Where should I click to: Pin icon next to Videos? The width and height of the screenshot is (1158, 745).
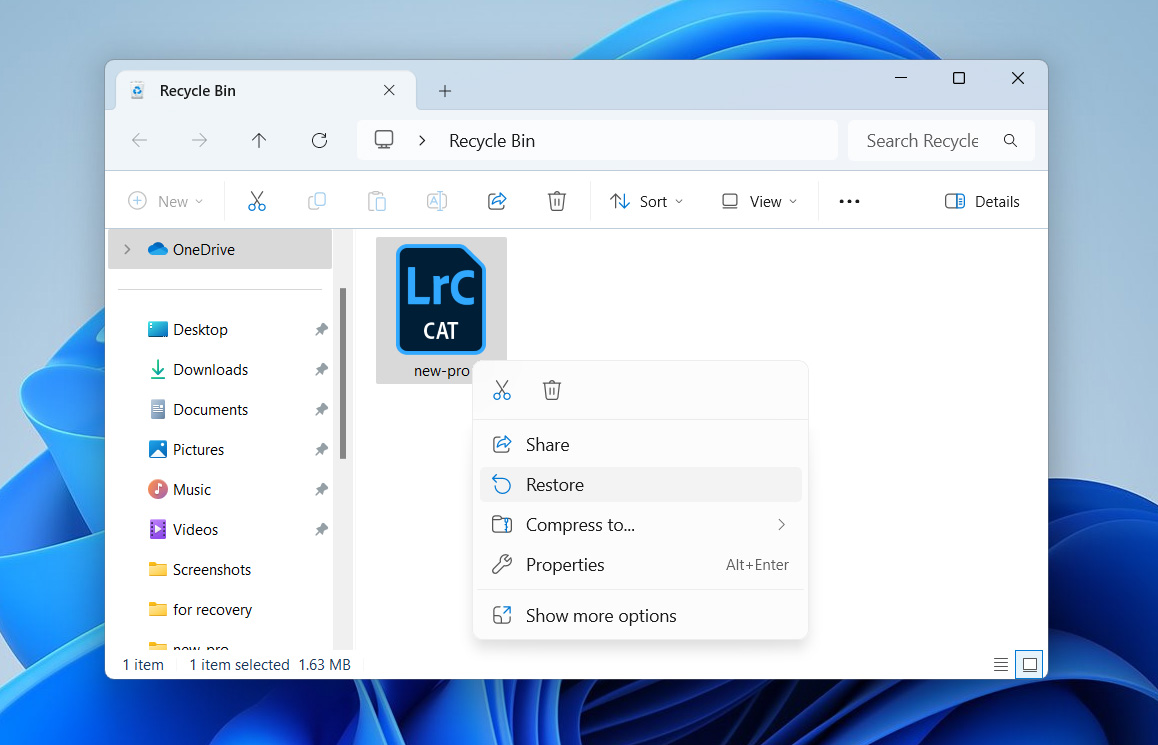[x=321, y=529]
